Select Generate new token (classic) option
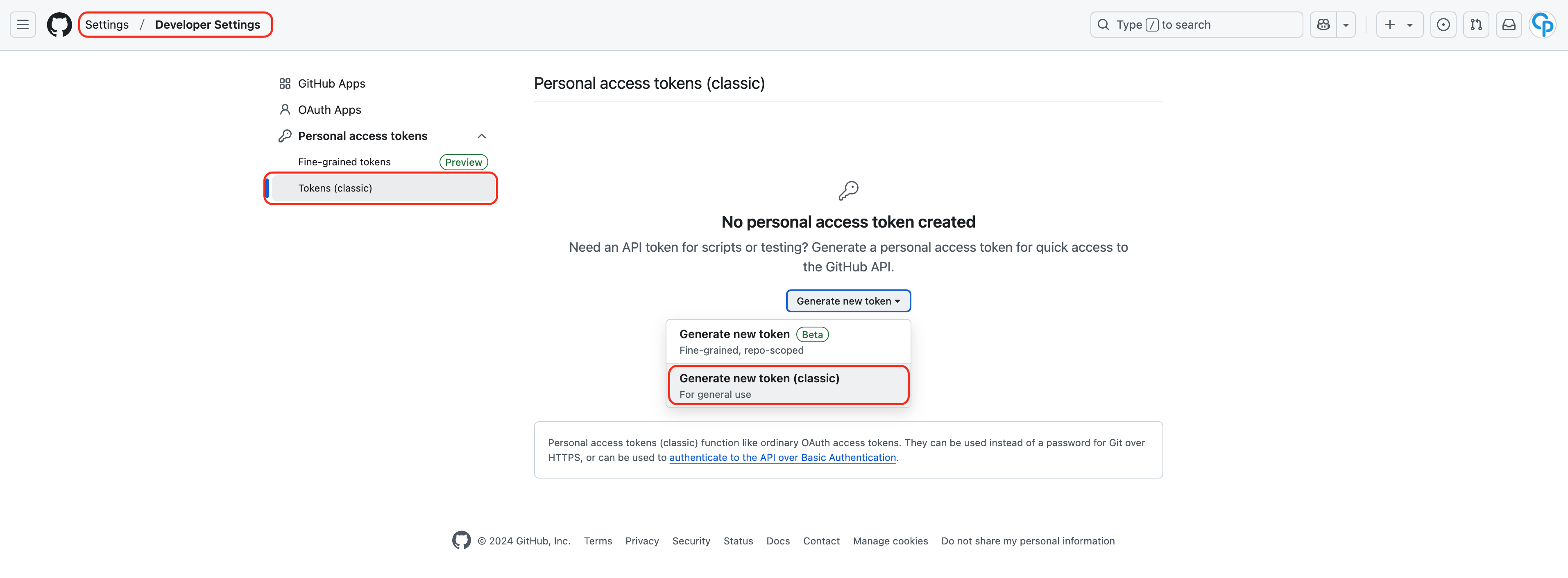Viewport: 1568px width, 578px height. 788,385
